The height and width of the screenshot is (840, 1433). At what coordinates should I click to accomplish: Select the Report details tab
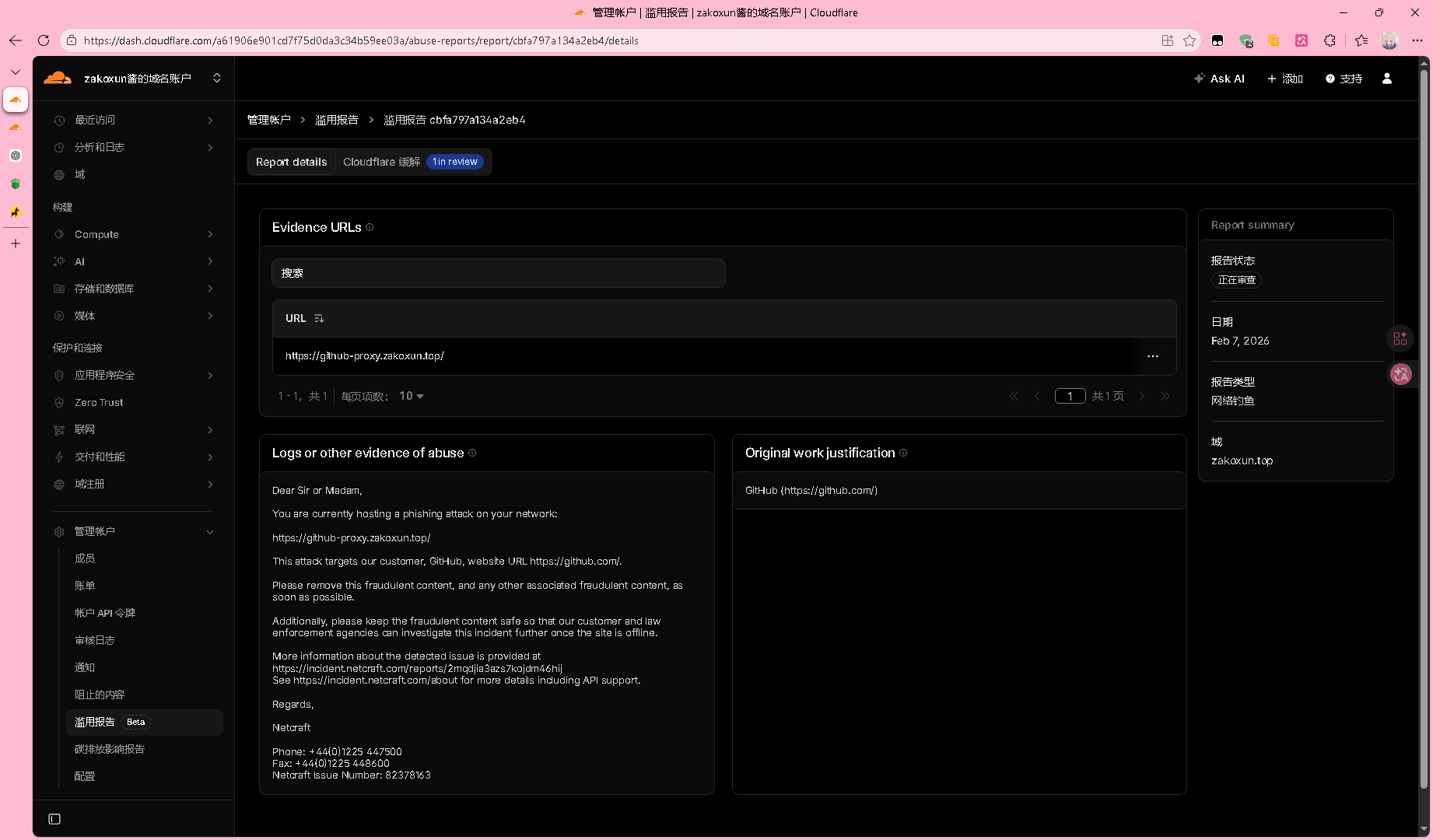(x=292, y=162)
